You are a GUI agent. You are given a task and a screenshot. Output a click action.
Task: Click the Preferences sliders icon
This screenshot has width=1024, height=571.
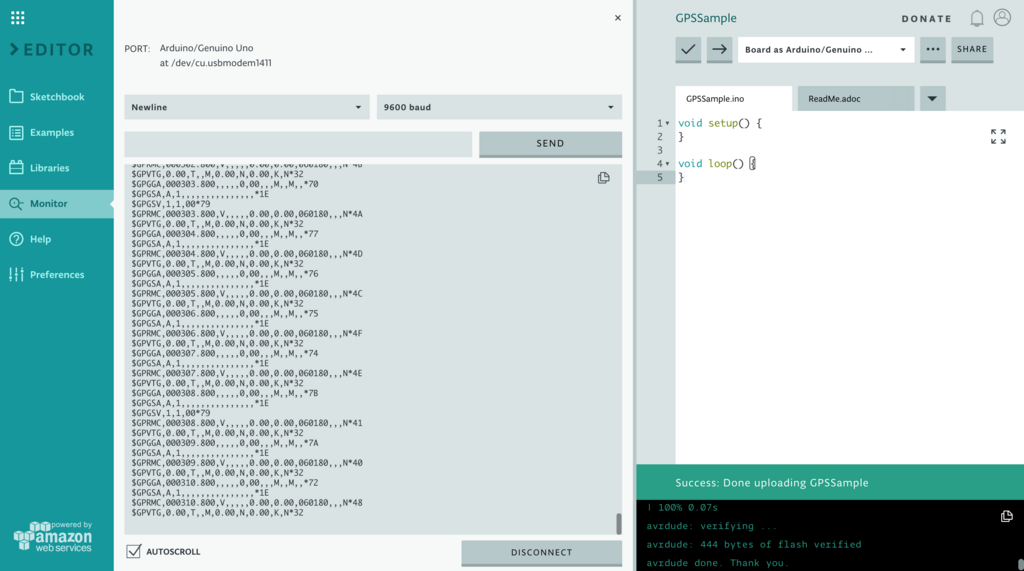16,274
